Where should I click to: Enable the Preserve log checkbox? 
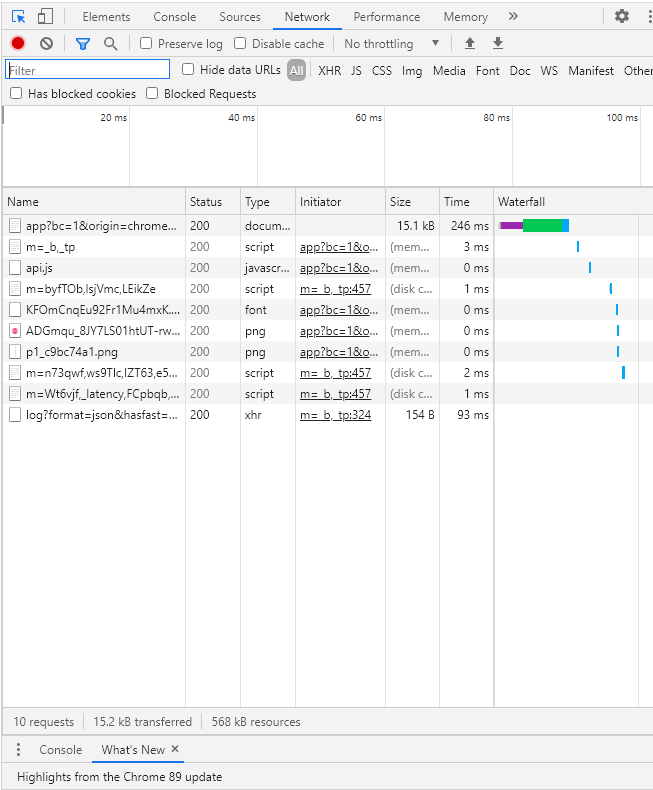pos(146,43)
